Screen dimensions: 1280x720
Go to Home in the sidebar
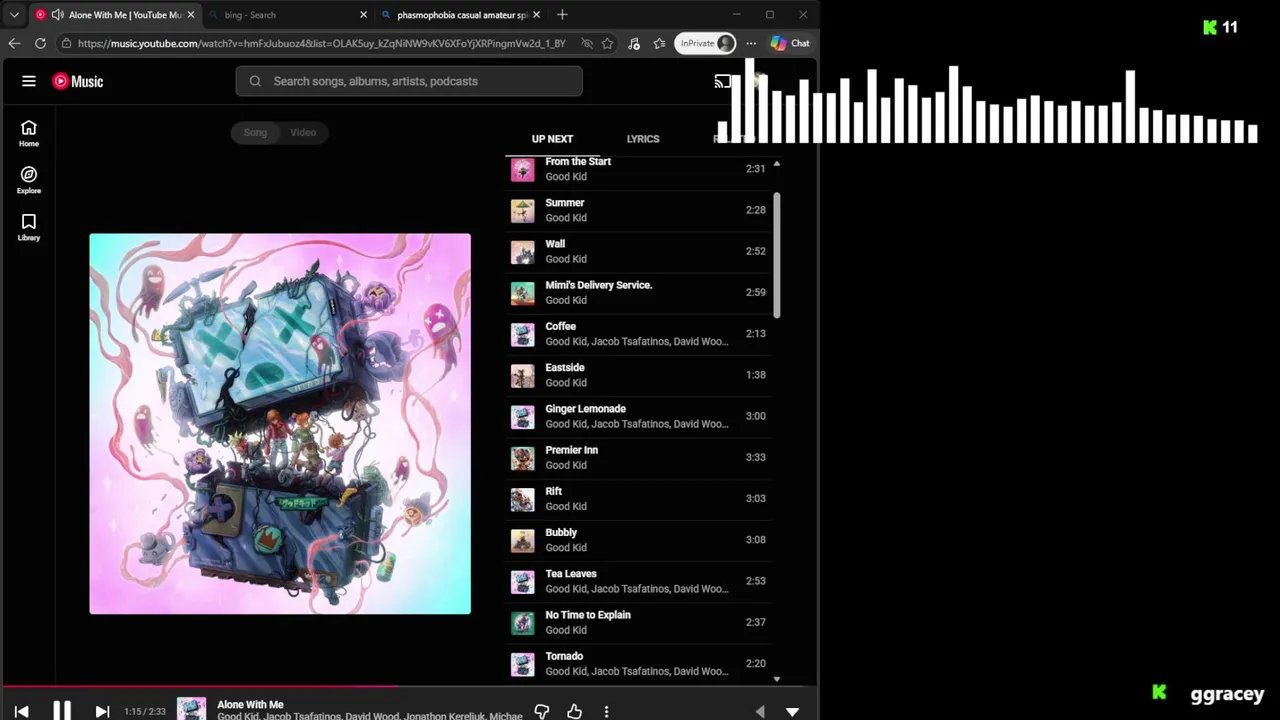(x=29, y=134)
